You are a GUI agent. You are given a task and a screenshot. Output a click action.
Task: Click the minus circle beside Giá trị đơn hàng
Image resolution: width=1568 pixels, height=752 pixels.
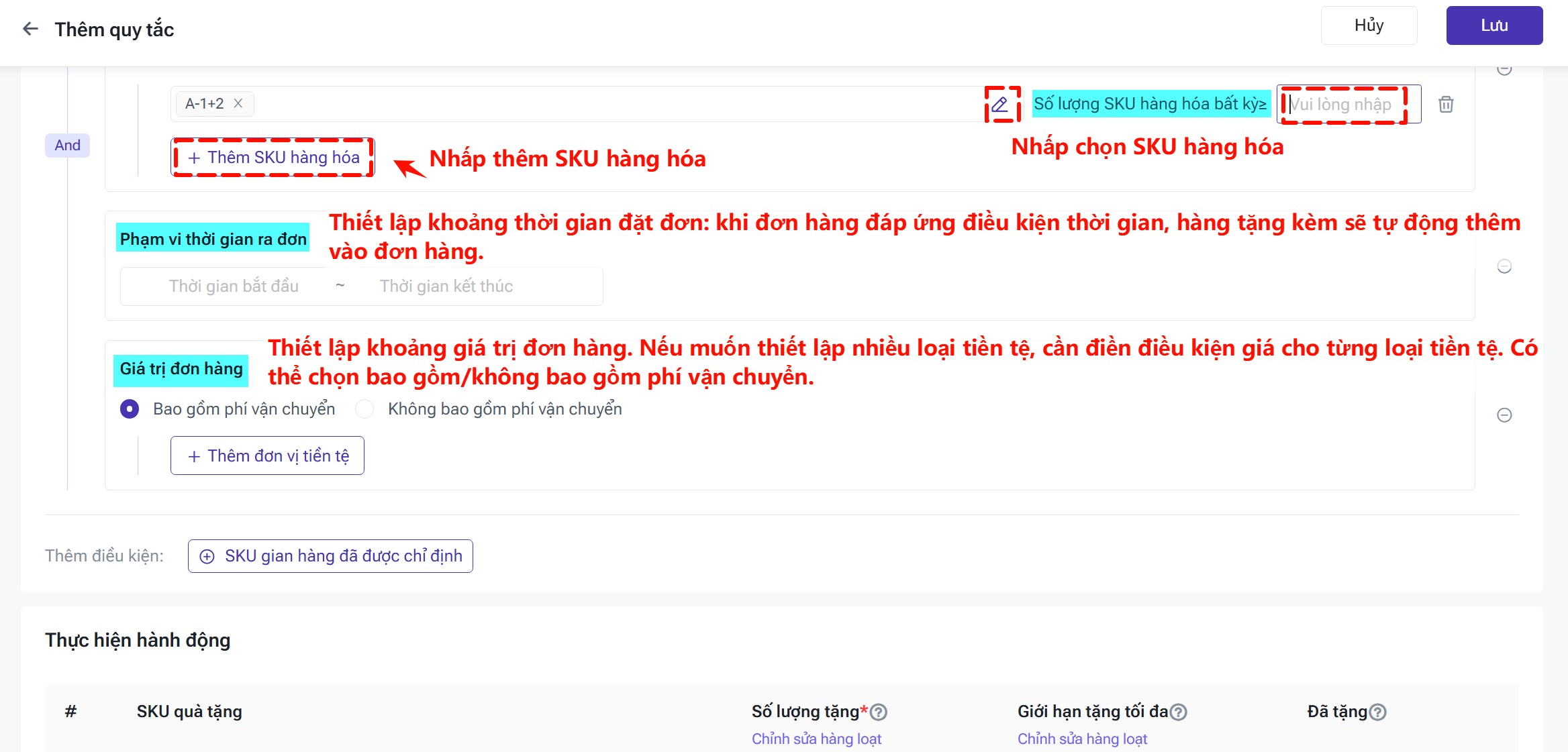tap(1504, 415)
